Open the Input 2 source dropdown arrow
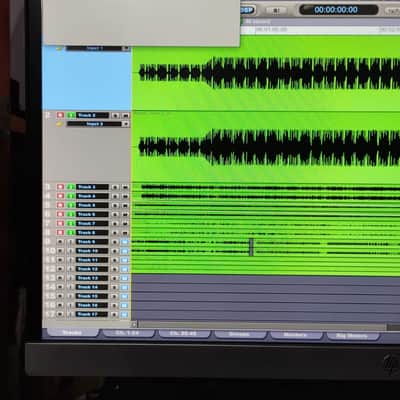Screen dimensions: 400x400 click(x=126, y=124)
